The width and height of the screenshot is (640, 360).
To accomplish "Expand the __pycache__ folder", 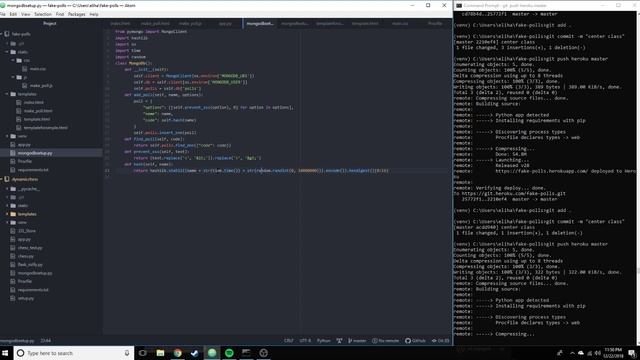I will tap(7, 189).
